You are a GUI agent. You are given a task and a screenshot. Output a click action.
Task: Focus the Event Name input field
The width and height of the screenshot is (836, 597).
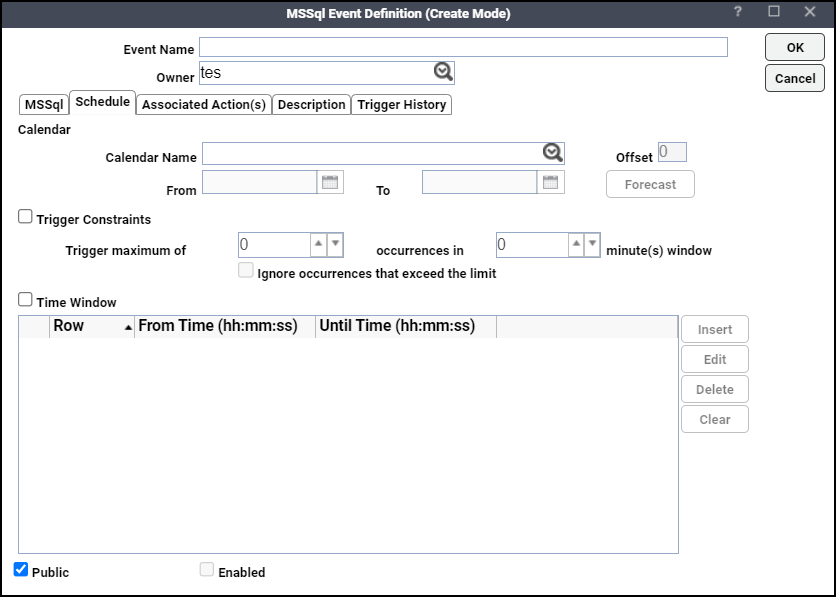pos(463,47)
